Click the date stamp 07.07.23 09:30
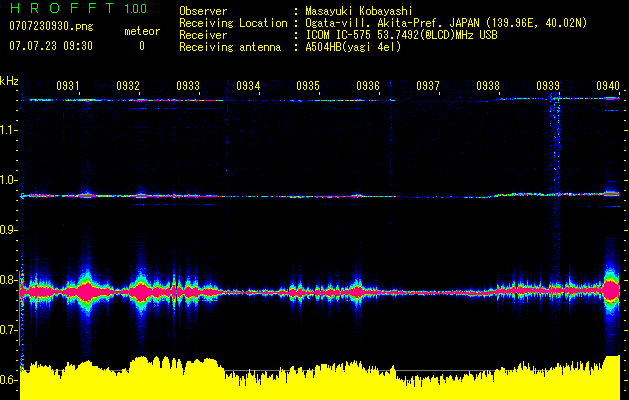Screen dimensions: 629x400 coord(51,46)
